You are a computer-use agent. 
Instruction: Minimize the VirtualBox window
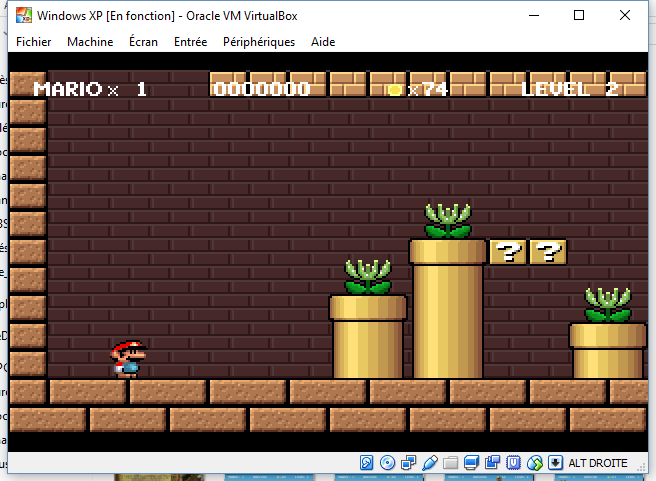pyautogui.click(x=534, y=15)
